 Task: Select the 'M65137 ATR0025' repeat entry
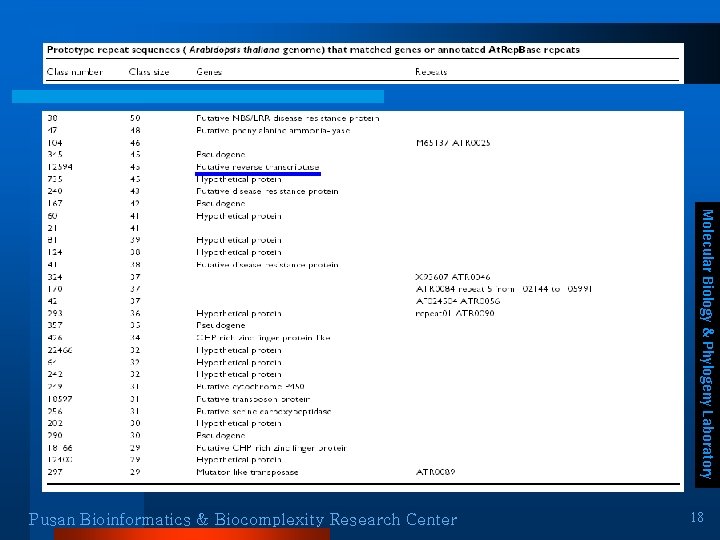pos(453,143)
